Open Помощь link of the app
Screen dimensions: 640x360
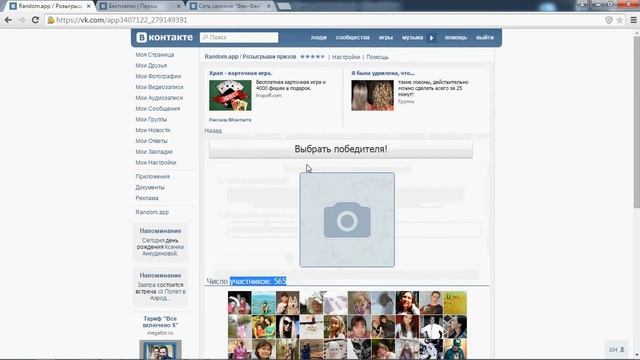[378, 57]
